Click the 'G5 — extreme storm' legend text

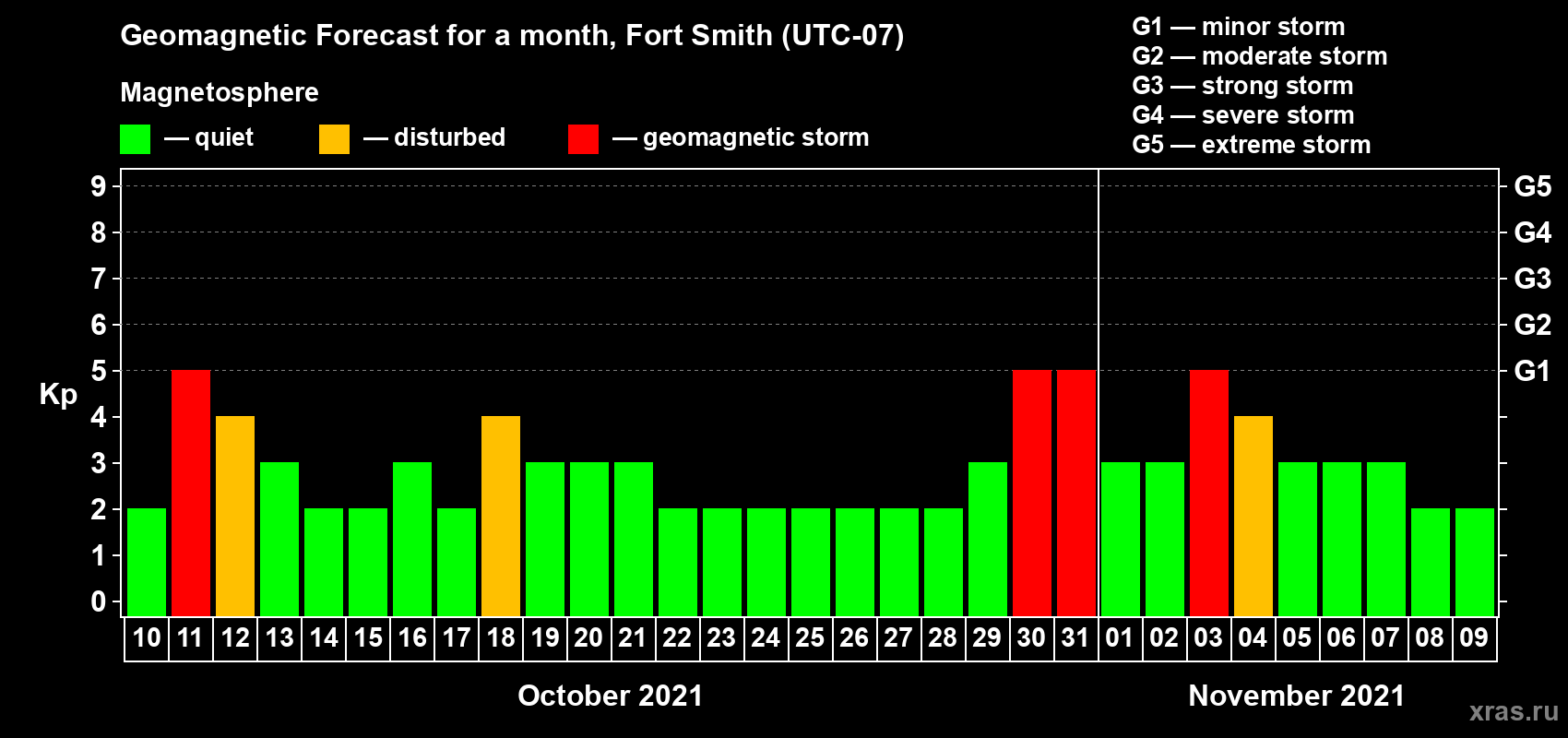pos(1252,145)
